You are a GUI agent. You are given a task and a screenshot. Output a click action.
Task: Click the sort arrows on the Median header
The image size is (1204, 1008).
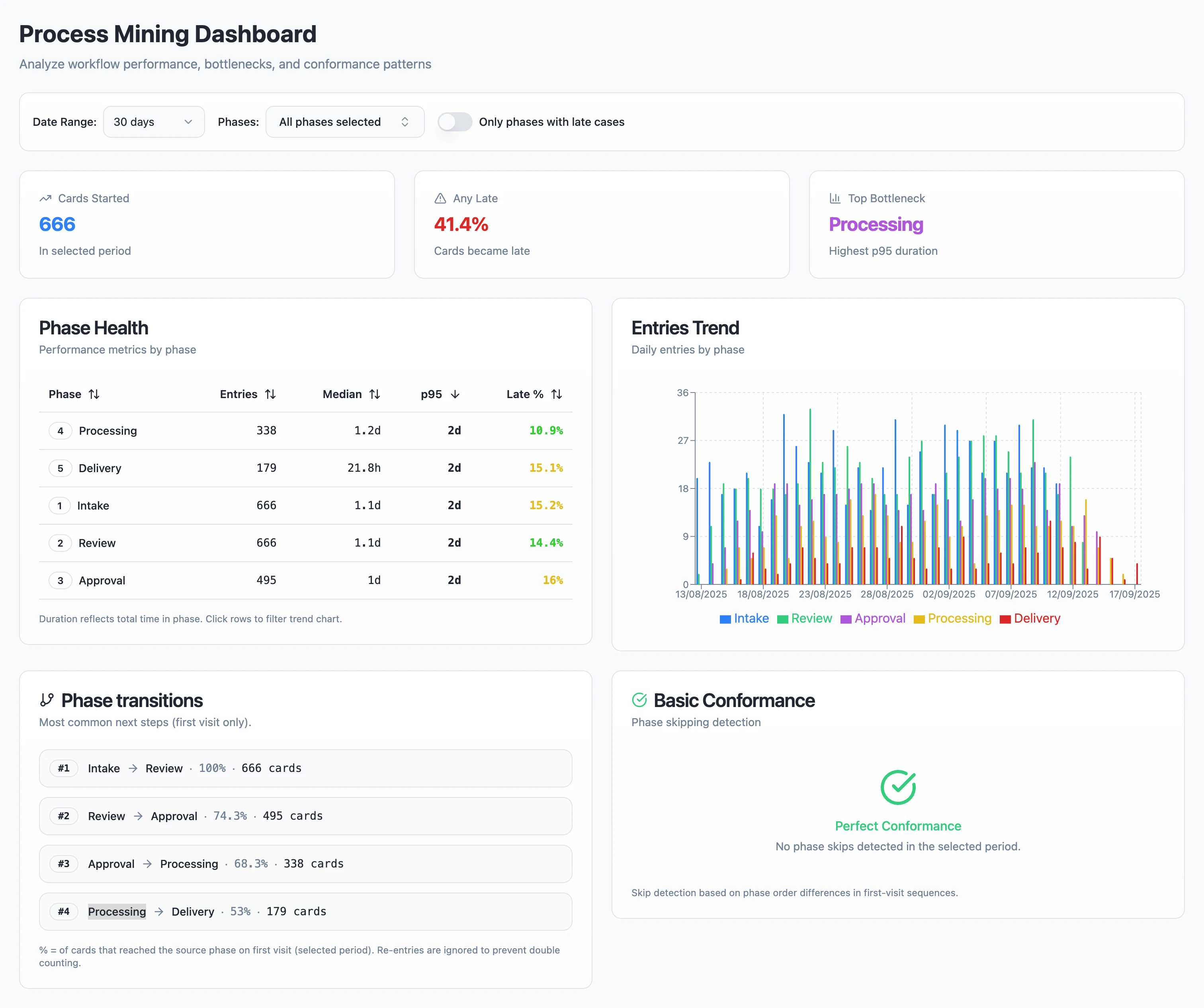[375, 394]
